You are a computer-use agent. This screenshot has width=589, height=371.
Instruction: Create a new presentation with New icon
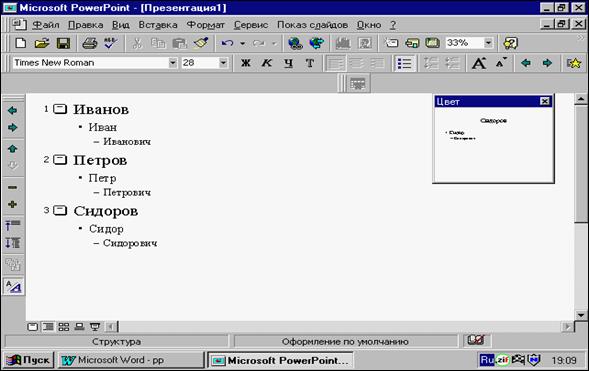[x=21, y=43]
